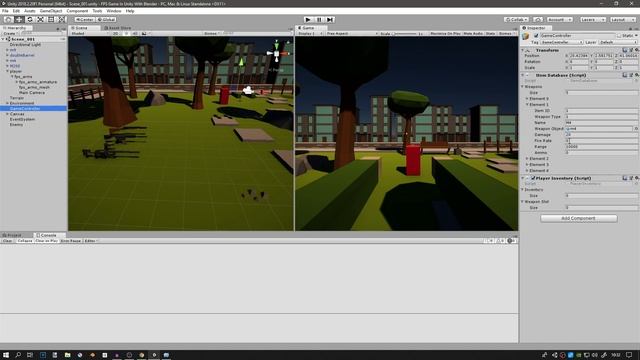This screenshot has height=360, width=640.
Task: Expand Environment in Hierarchy
Action: (7, 103)
